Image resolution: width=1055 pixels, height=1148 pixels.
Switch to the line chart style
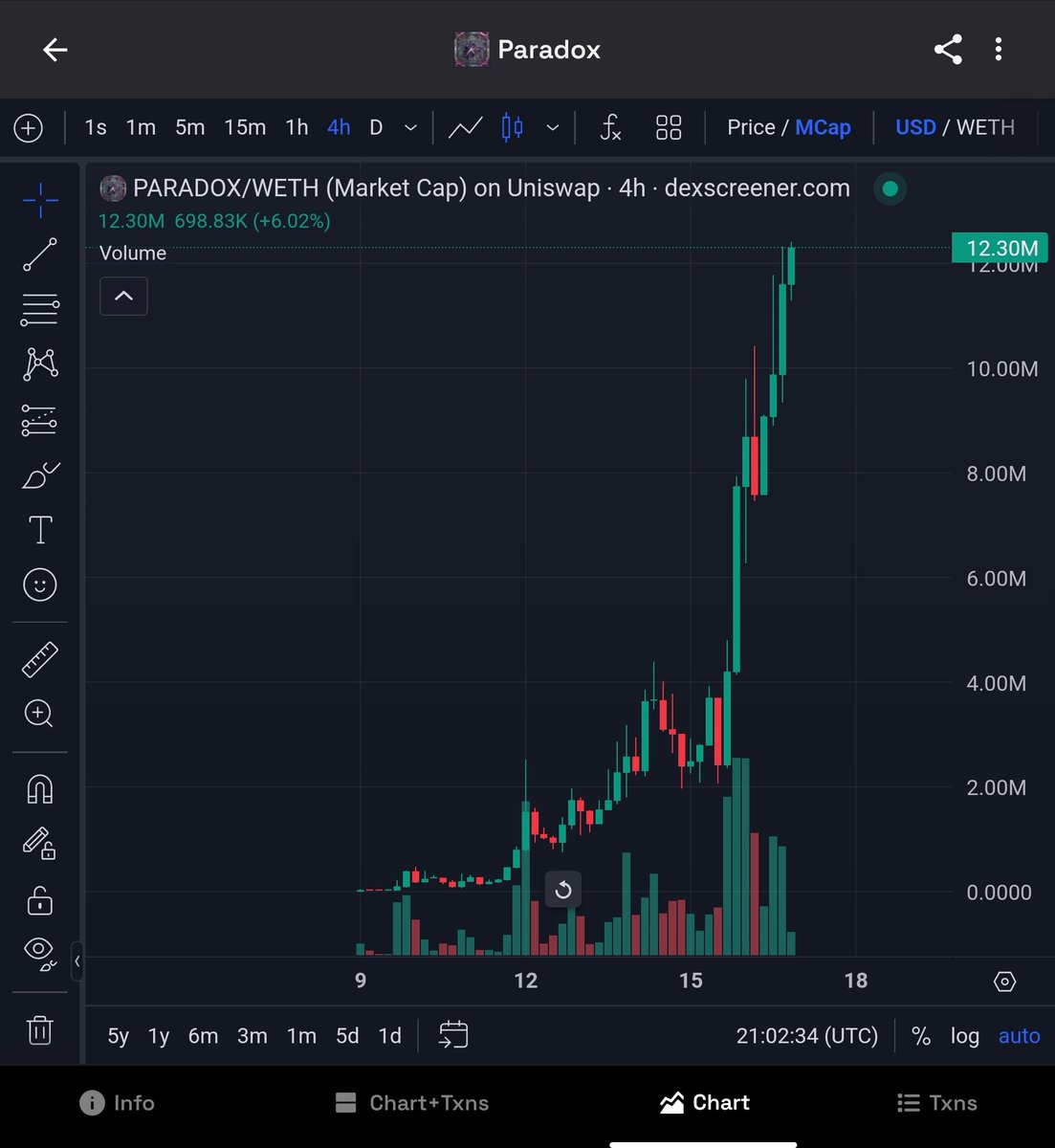(466, 127)
